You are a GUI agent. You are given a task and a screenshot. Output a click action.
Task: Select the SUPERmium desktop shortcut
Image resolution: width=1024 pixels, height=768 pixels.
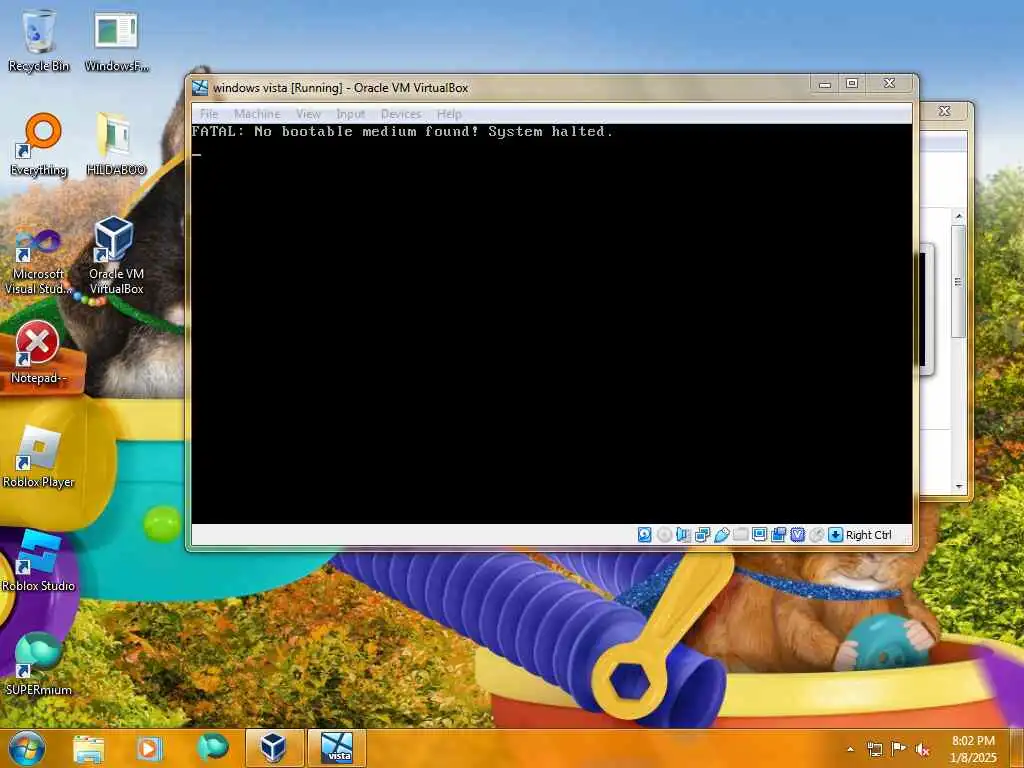39,664
